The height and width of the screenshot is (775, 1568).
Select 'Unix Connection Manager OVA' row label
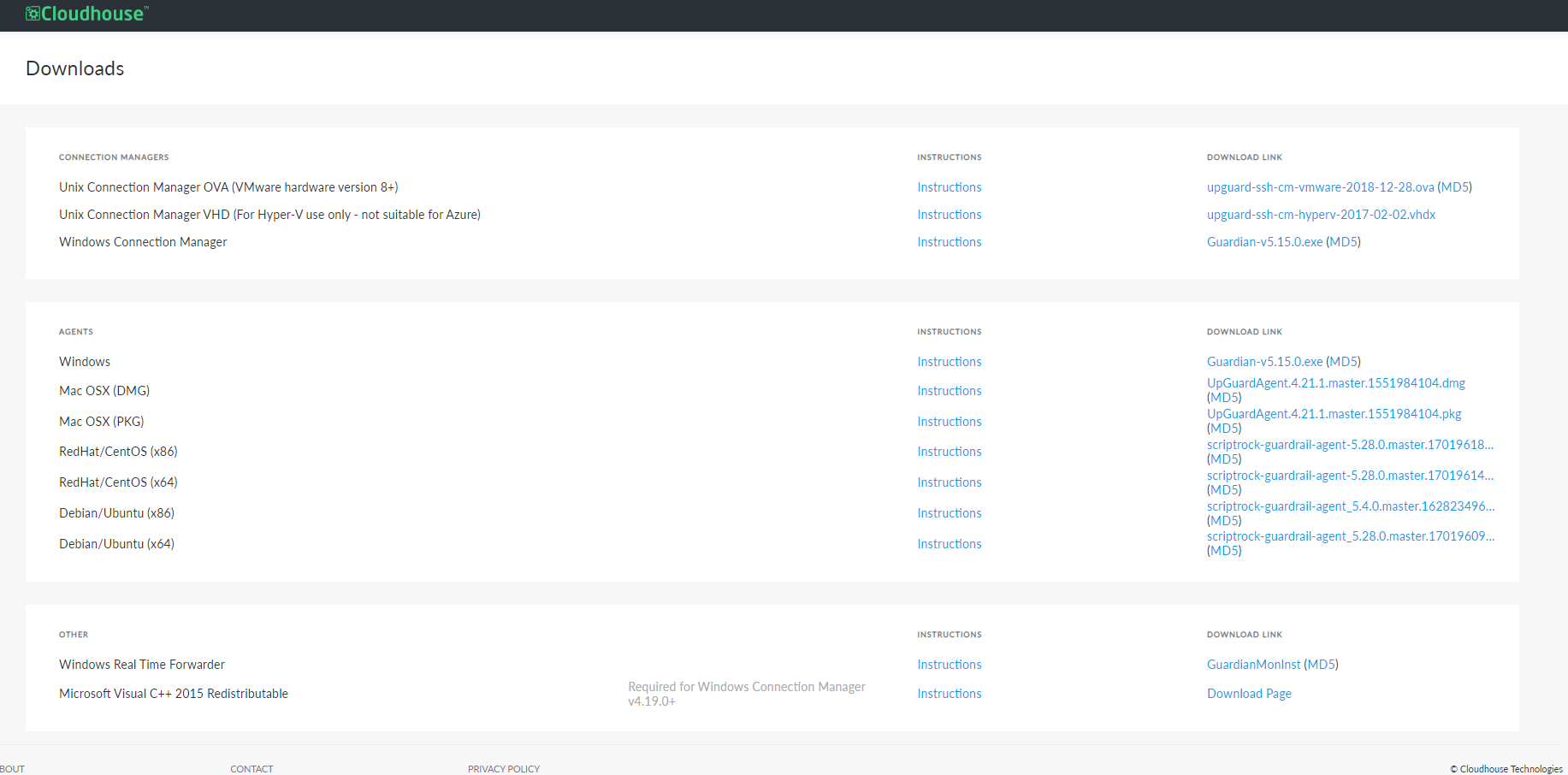point(228,187)
